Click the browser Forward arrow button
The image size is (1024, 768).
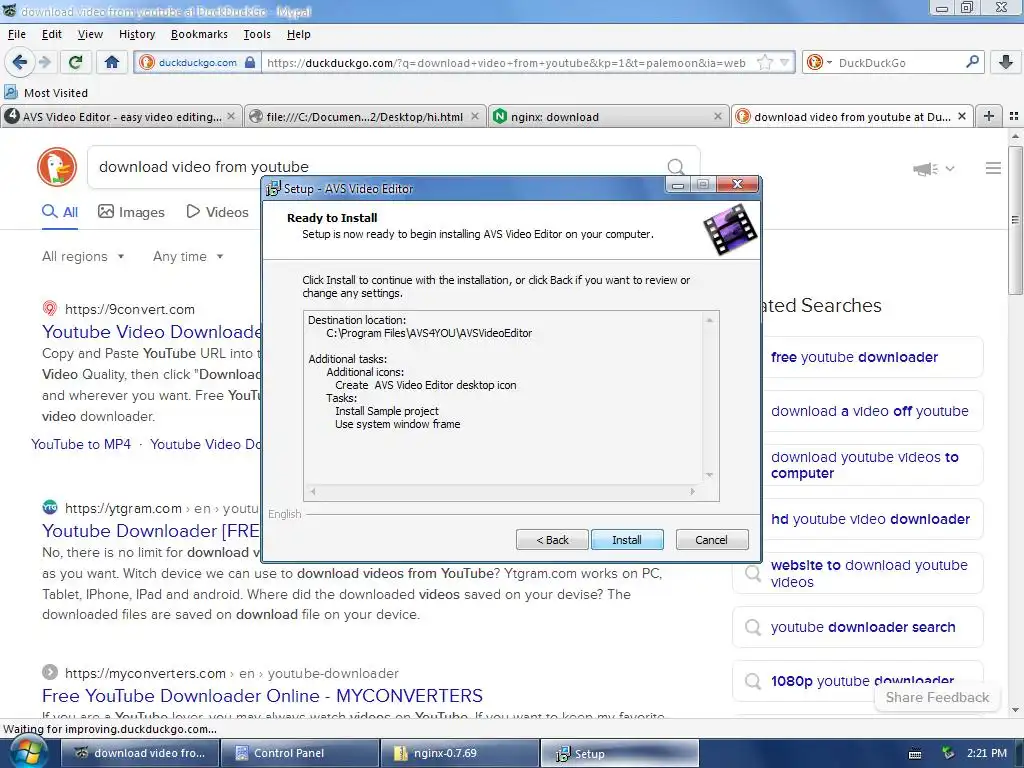[45, 62]
